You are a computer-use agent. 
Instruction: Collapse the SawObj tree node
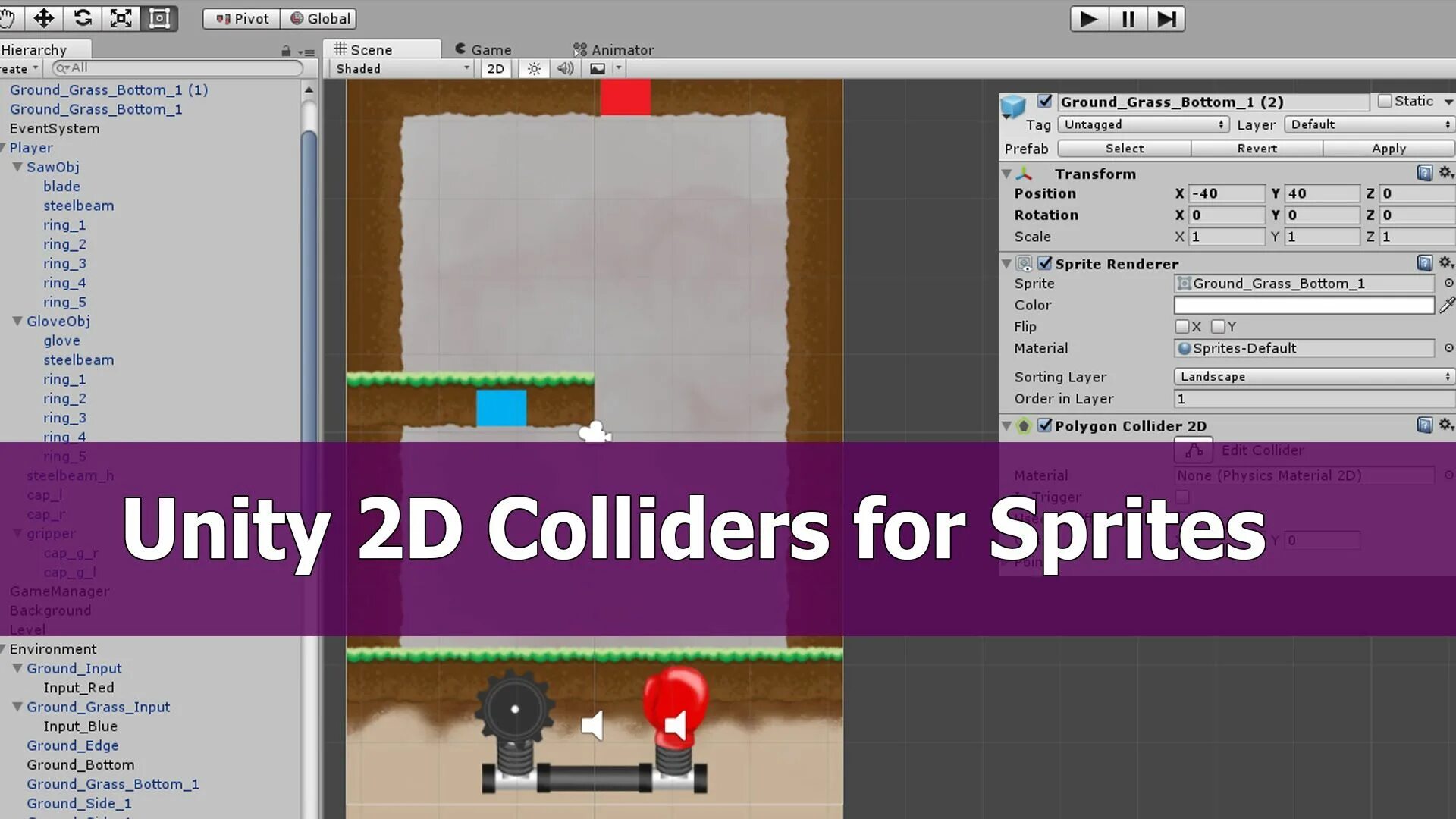pos(17,167)
